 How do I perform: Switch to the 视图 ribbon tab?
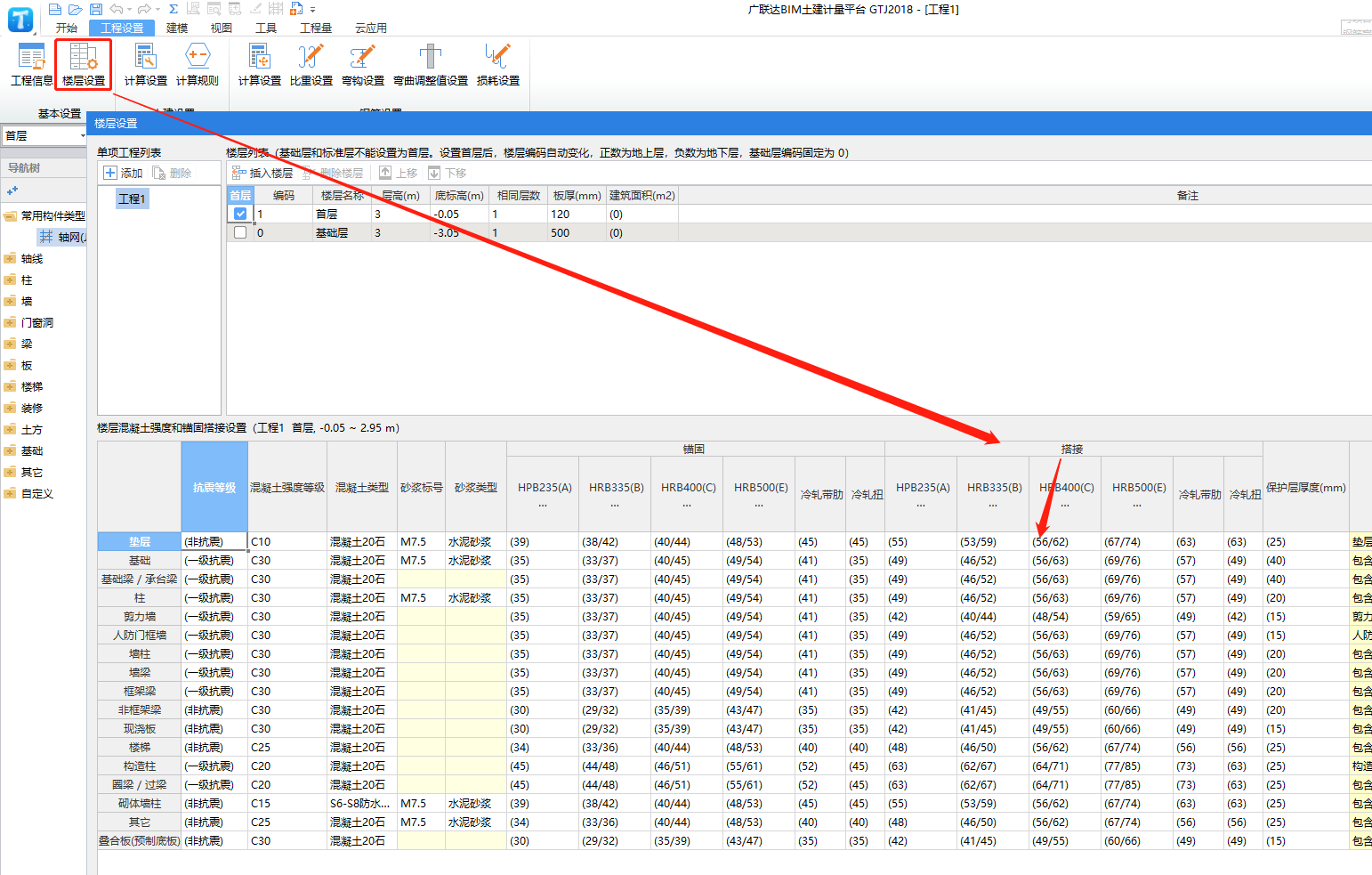point(222,28)
